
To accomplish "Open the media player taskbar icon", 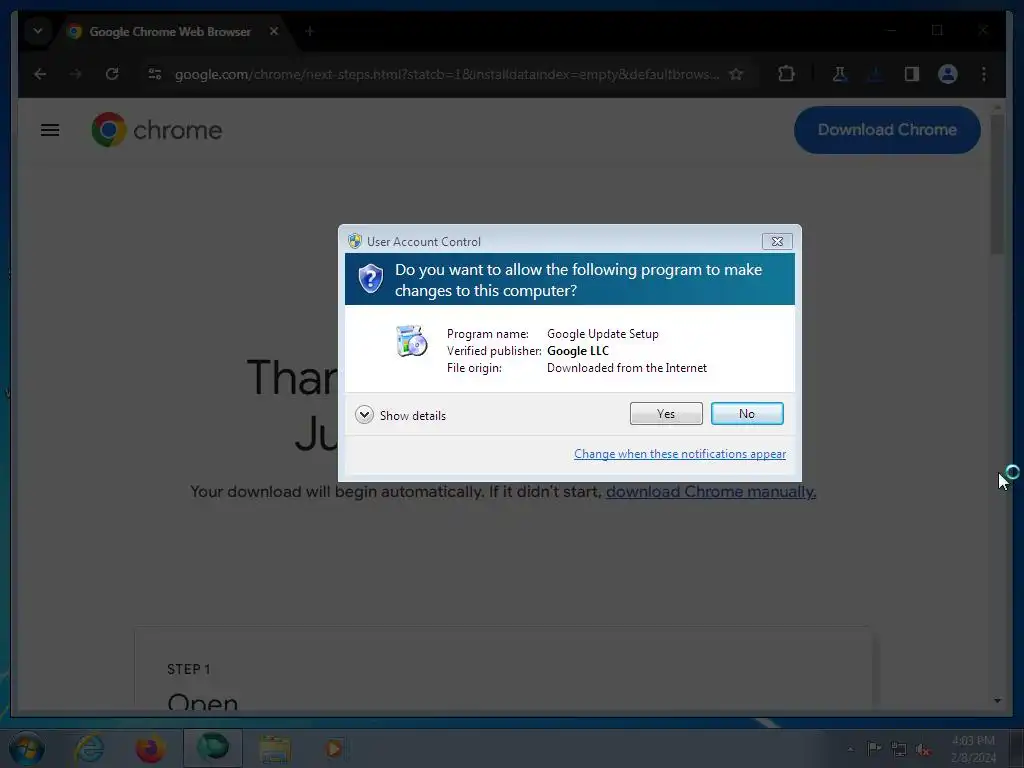I will tap(334, 748).
